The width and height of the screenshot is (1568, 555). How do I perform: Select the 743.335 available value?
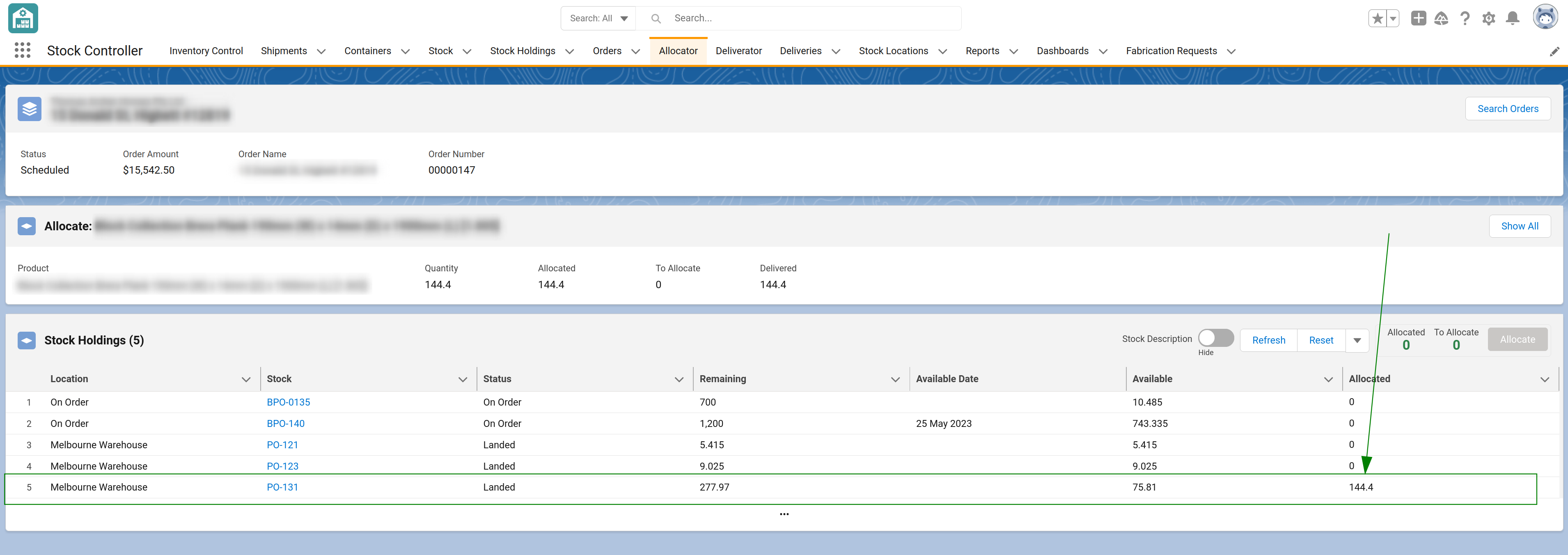coord(1150,424)
